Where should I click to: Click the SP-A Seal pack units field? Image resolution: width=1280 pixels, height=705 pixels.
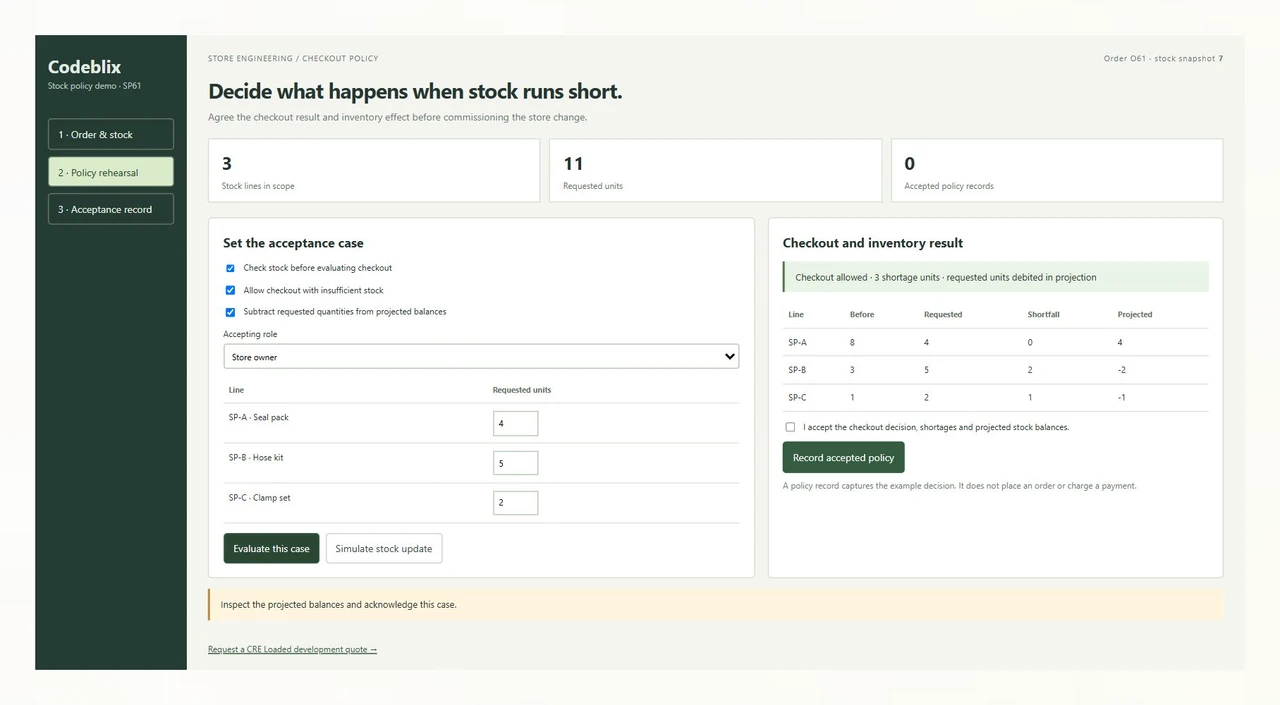pos(515,424)
